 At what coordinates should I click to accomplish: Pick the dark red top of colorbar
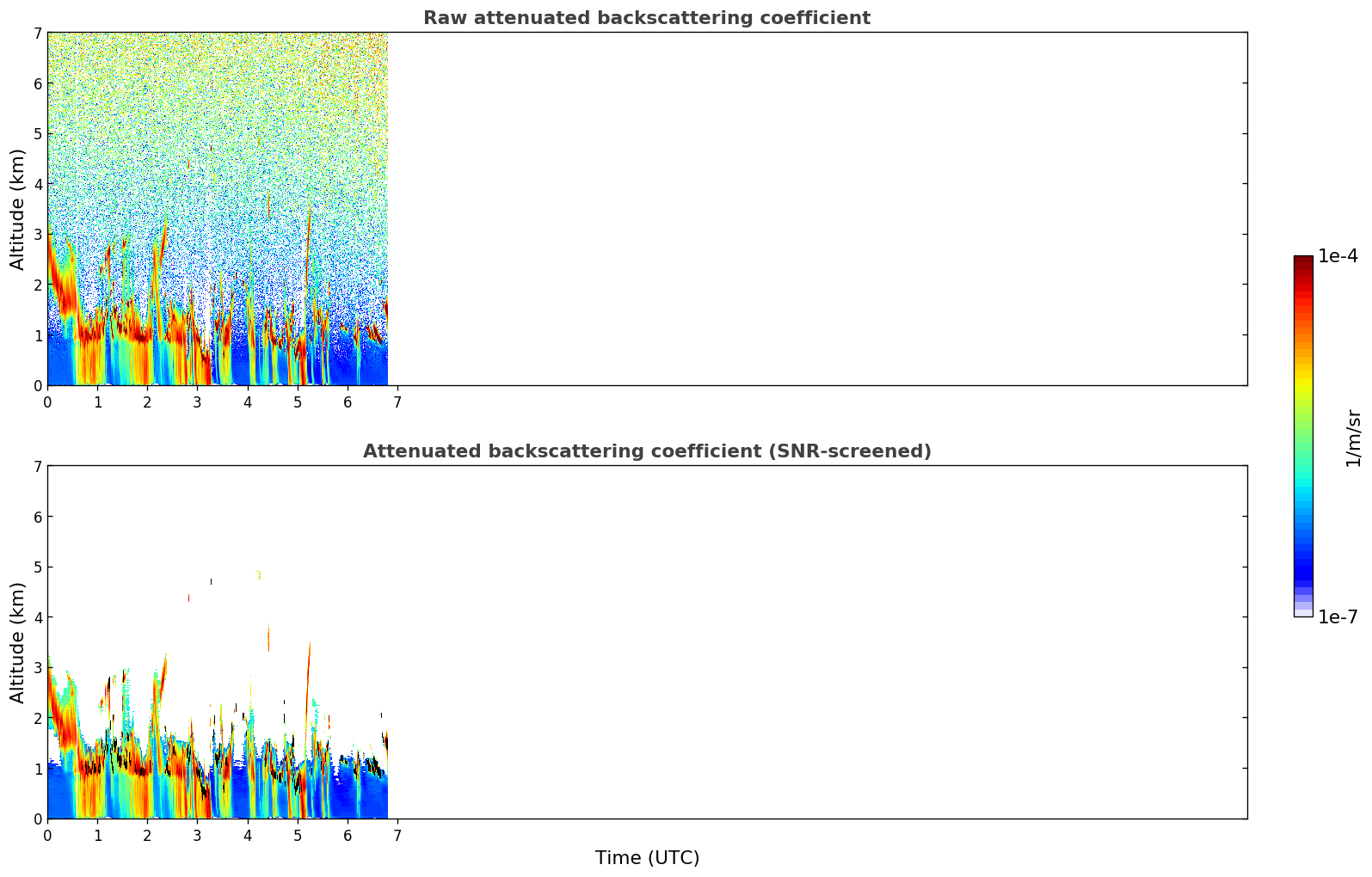click(x=1302, y=261)
